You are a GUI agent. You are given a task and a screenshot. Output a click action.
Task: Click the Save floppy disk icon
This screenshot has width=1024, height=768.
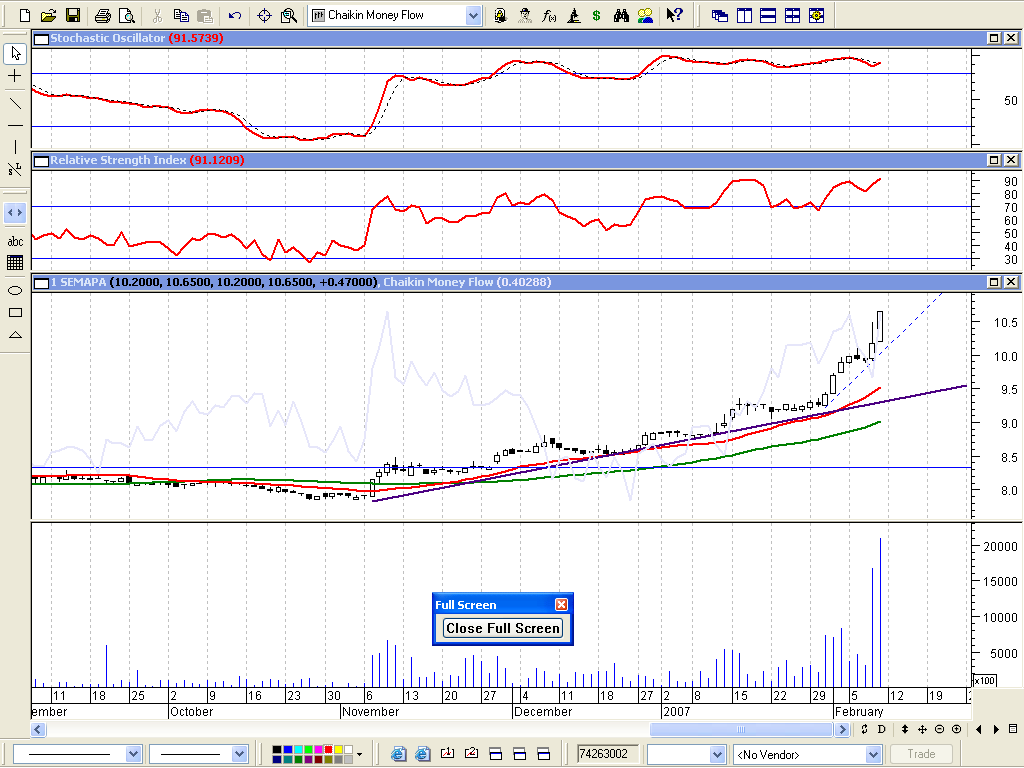click(x=72, y=16)
